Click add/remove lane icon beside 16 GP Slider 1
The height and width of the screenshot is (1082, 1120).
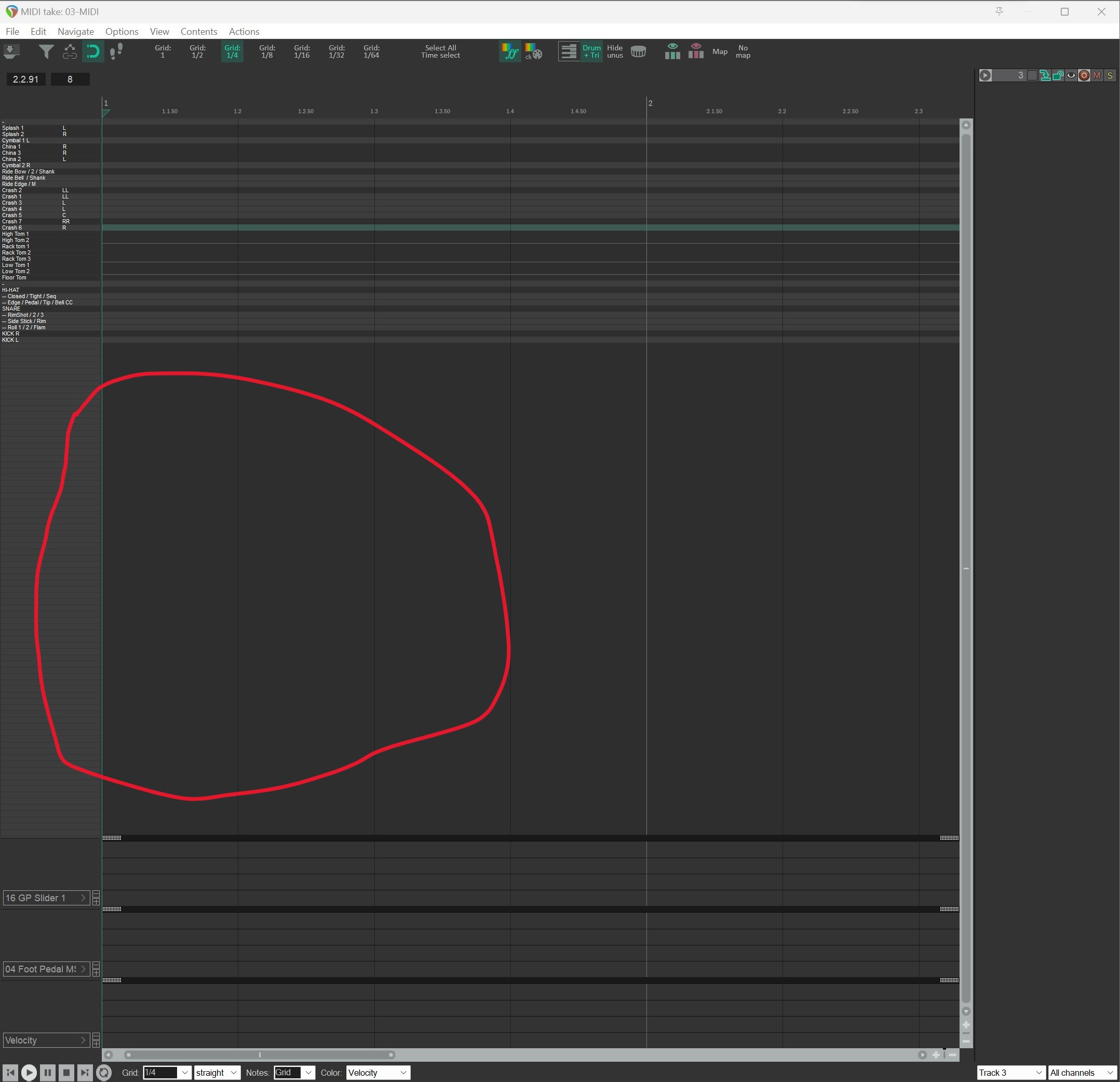(x=96, y=898)
